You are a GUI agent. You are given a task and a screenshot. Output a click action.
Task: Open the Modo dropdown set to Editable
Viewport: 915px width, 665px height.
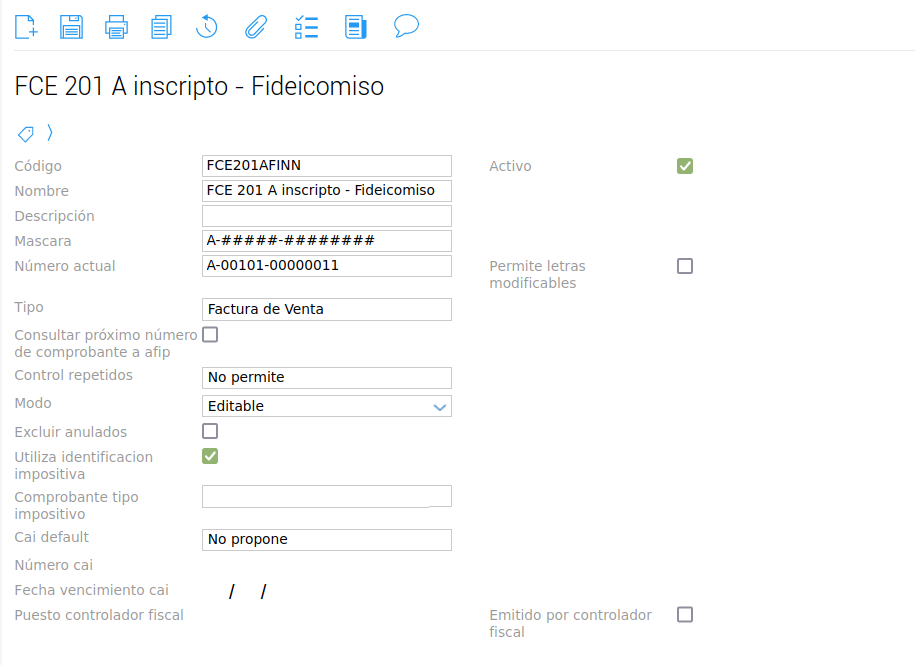pyautogui.click(x=327, y=406)
